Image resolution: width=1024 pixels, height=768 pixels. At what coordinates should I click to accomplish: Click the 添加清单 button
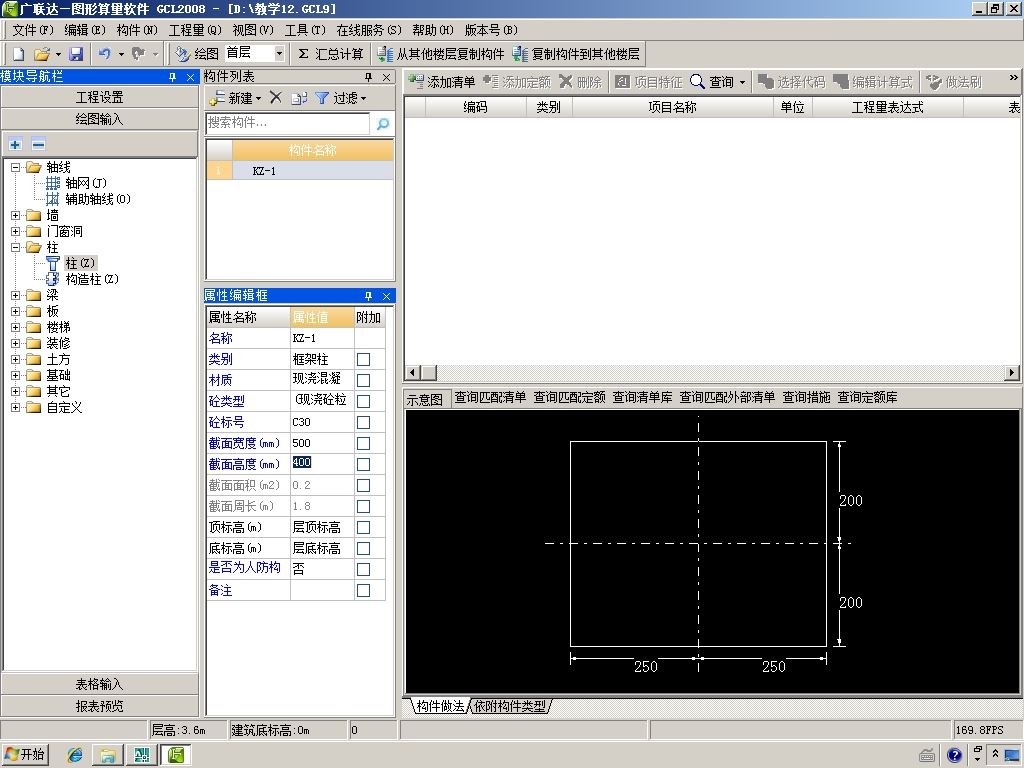[442, 82]
